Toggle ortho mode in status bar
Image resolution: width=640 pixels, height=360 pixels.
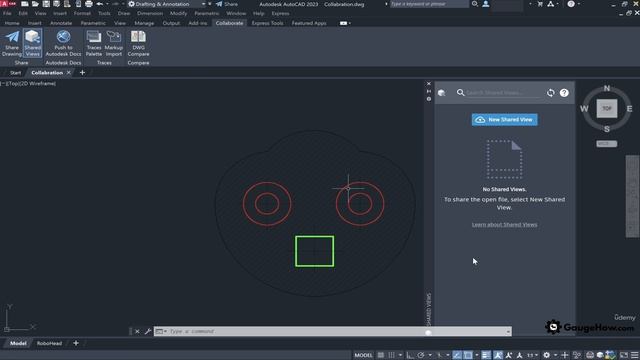410,355
